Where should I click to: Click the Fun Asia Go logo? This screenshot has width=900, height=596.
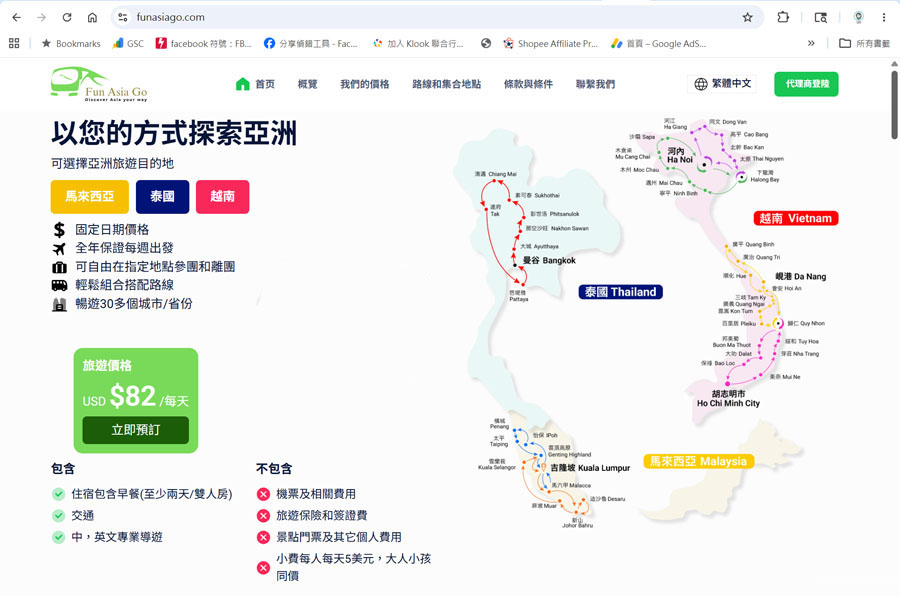click(99, 84)
